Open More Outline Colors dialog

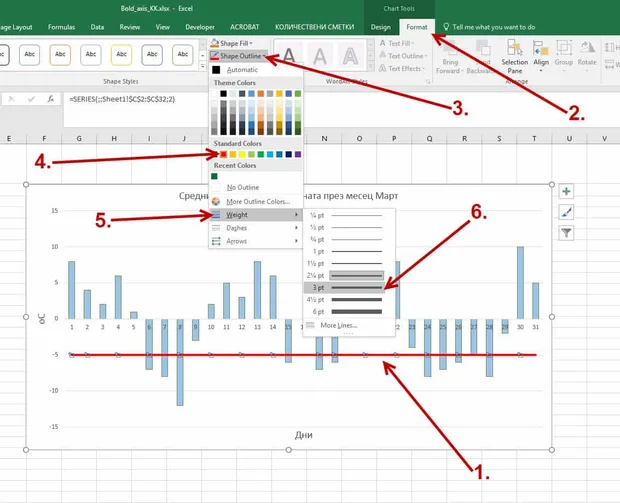tap(255, 201)
